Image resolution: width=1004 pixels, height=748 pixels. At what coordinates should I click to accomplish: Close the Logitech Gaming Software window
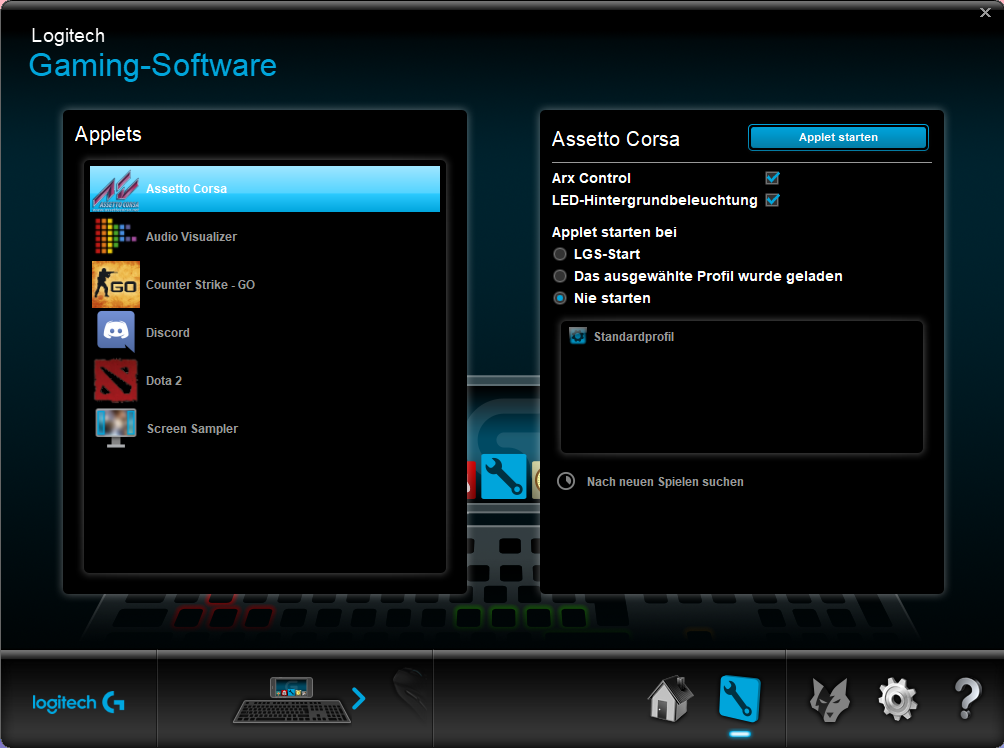985,12
